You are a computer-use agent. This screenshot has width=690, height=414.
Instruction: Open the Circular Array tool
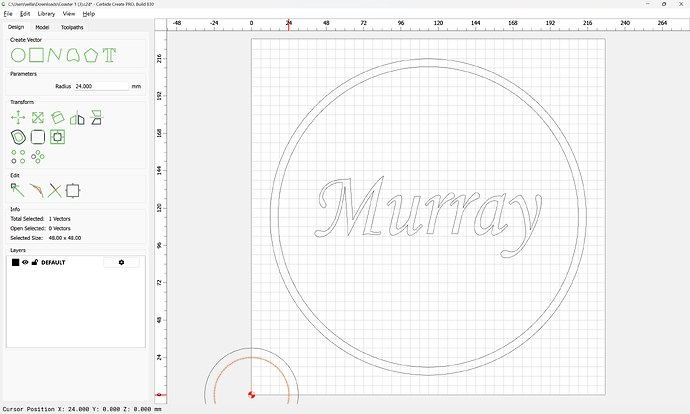(38, 157)
